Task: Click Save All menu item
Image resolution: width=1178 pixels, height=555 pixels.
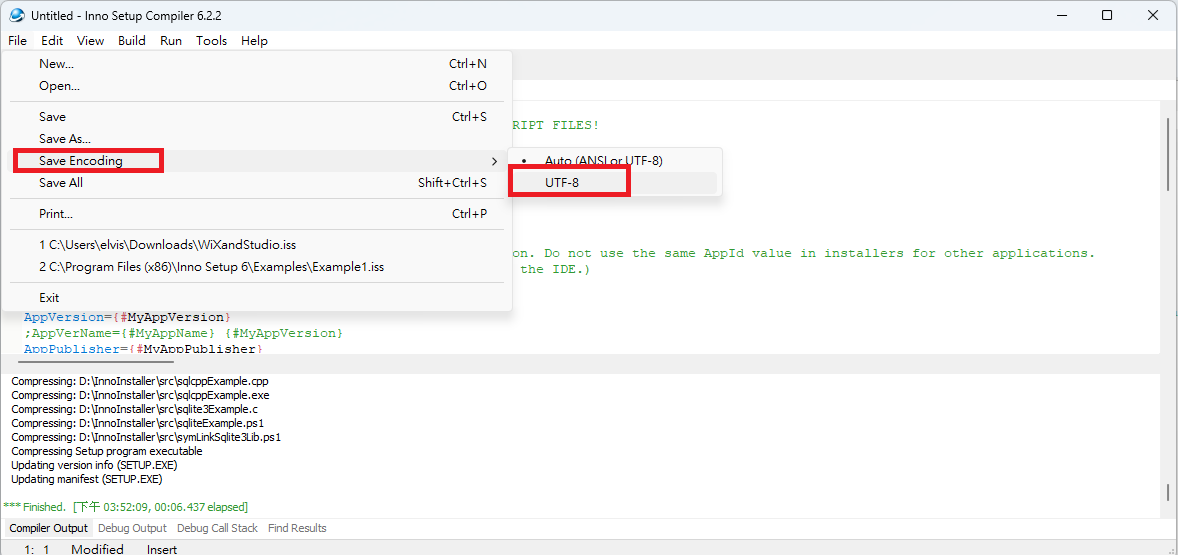Action: click(x=60, y=183)
